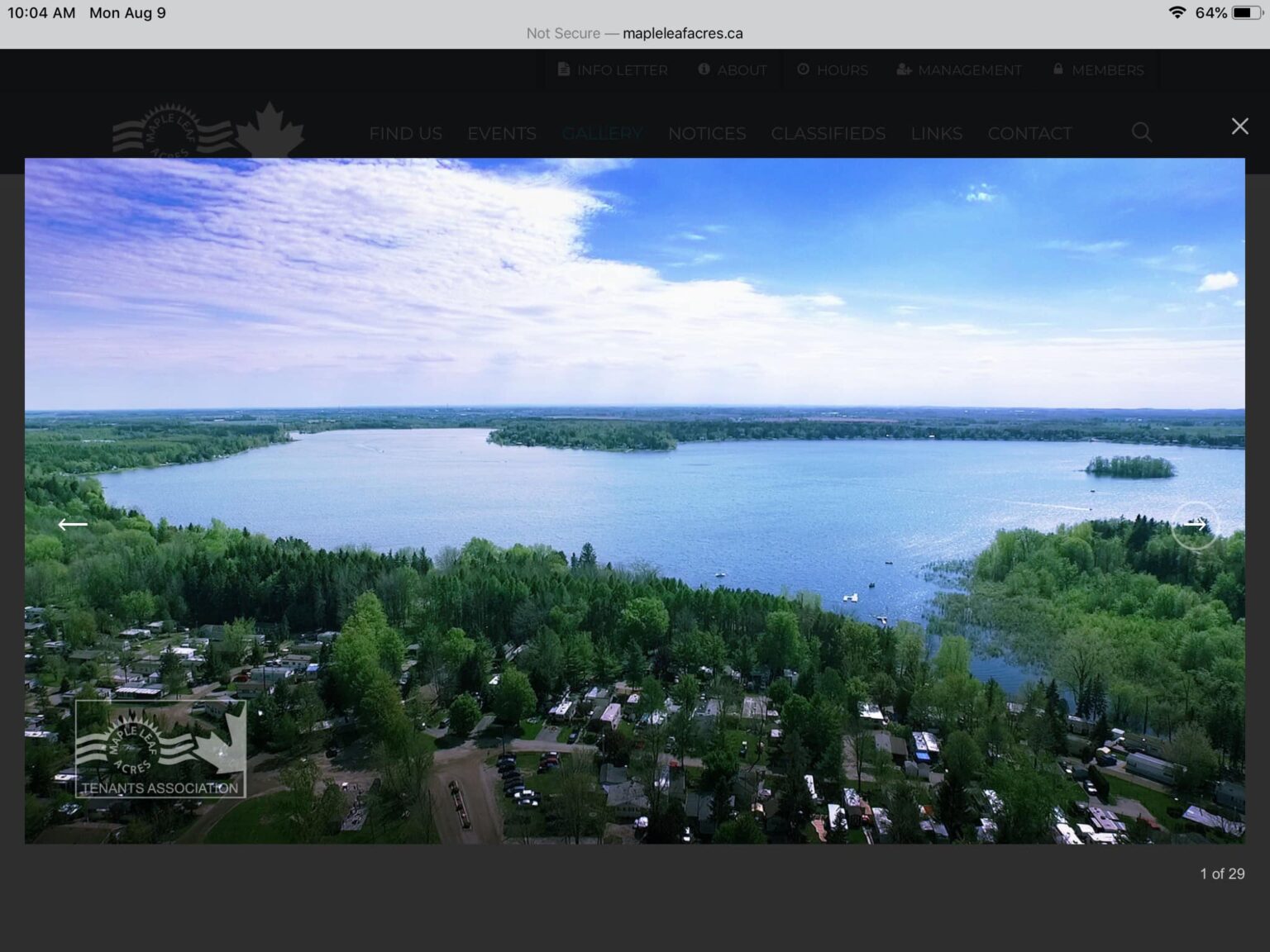Select Links in the navigation bar
The width and height of the screenshot is (1270, 952).
(x=936, y=133)
